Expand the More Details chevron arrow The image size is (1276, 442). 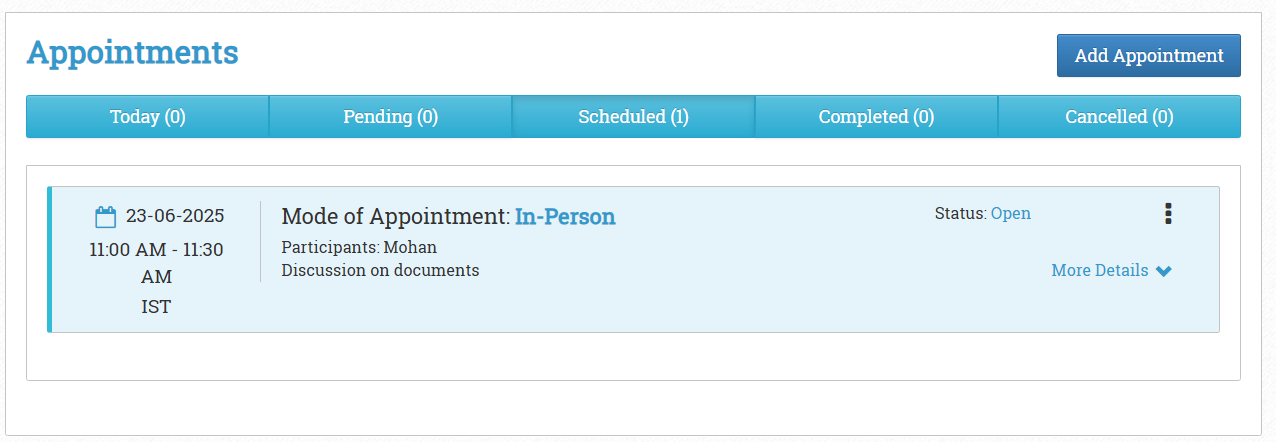pyautogui.click(x=1163, y=271)
